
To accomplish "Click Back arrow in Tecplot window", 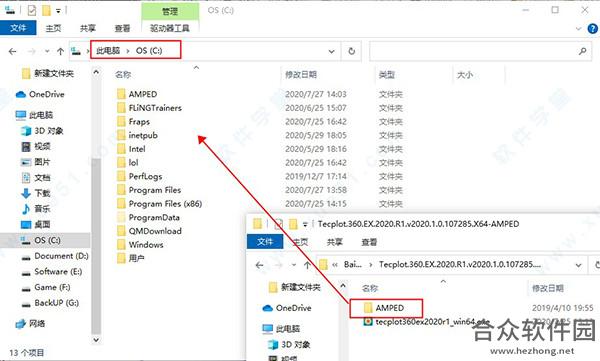I will pos(259,265).
